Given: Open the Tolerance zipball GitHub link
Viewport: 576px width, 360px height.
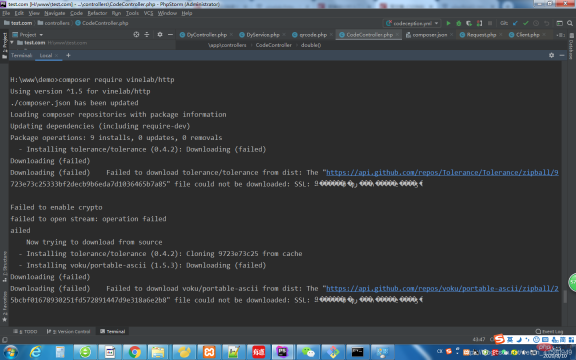Looking at the screenshot, I should (442, 172).
